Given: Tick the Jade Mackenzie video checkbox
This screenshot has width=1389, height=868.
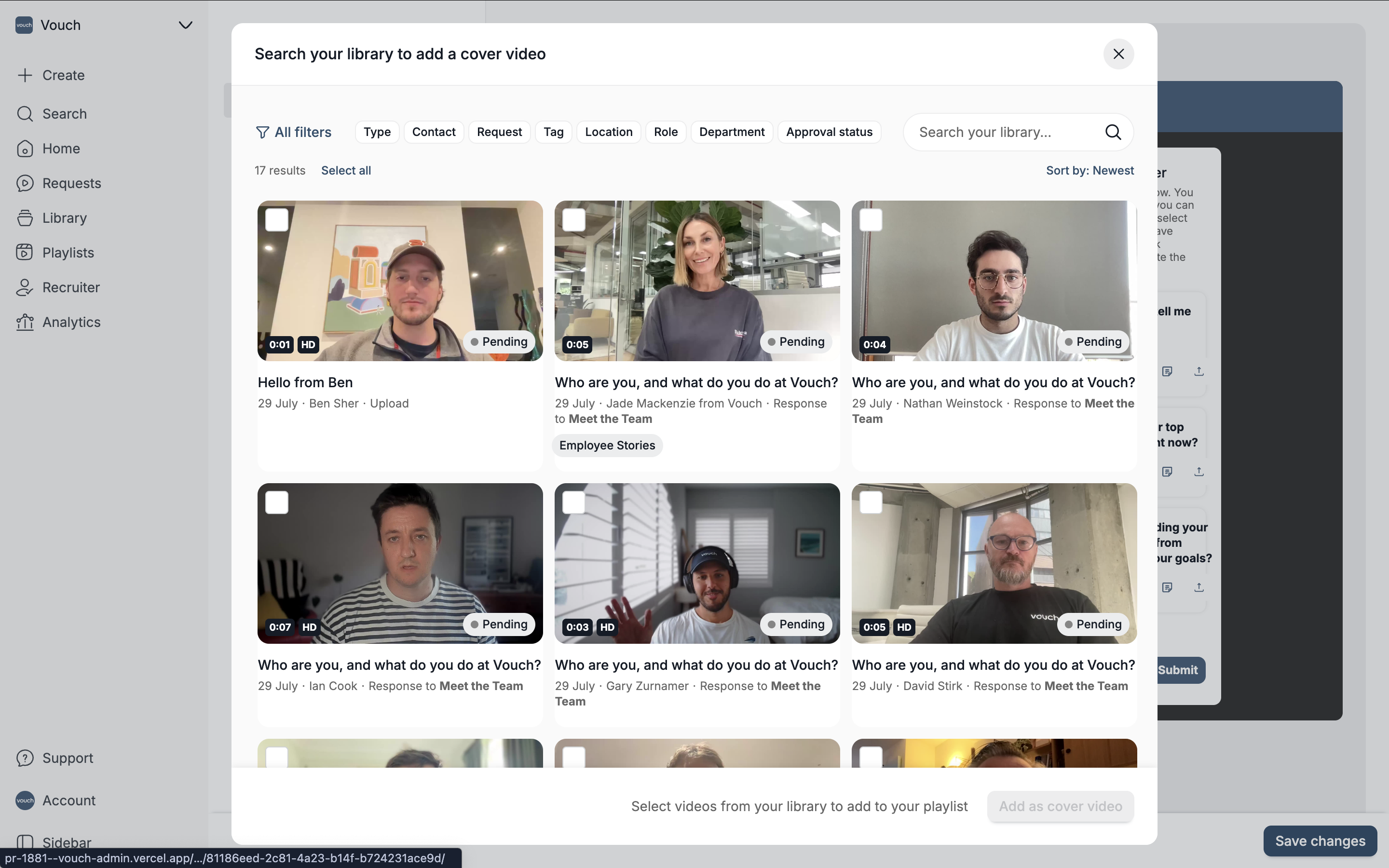Looking at the screenshot, I should pyautogui.click(x=574, y=220).
